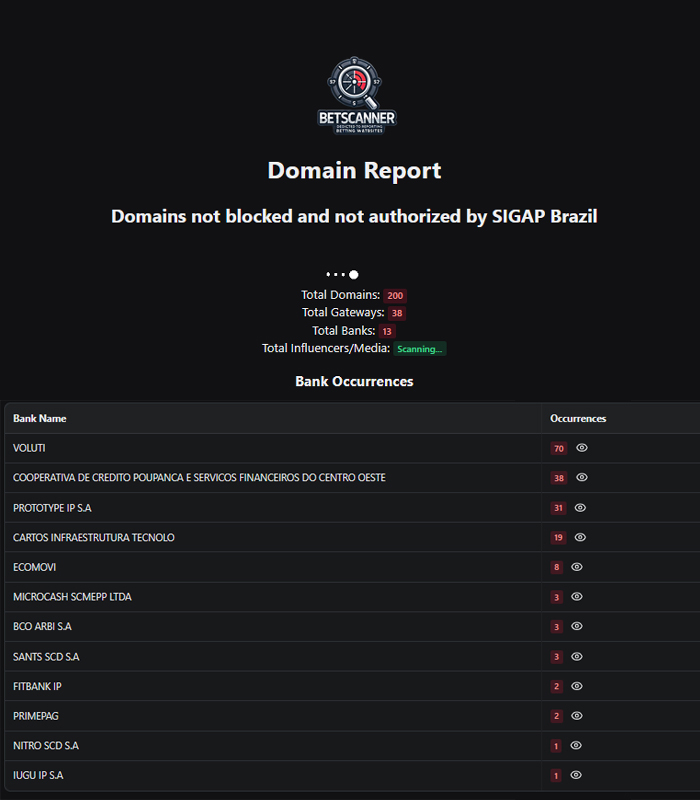Select the large active pagination dot
700x800 pixels.
point(354,274)
